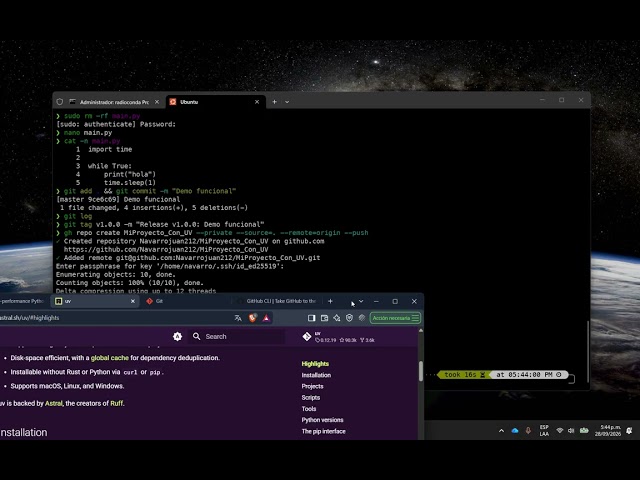This screenshot has width=640, height=480.
Task: Open a new browser tab with plus button
Action: pos(330,301)
